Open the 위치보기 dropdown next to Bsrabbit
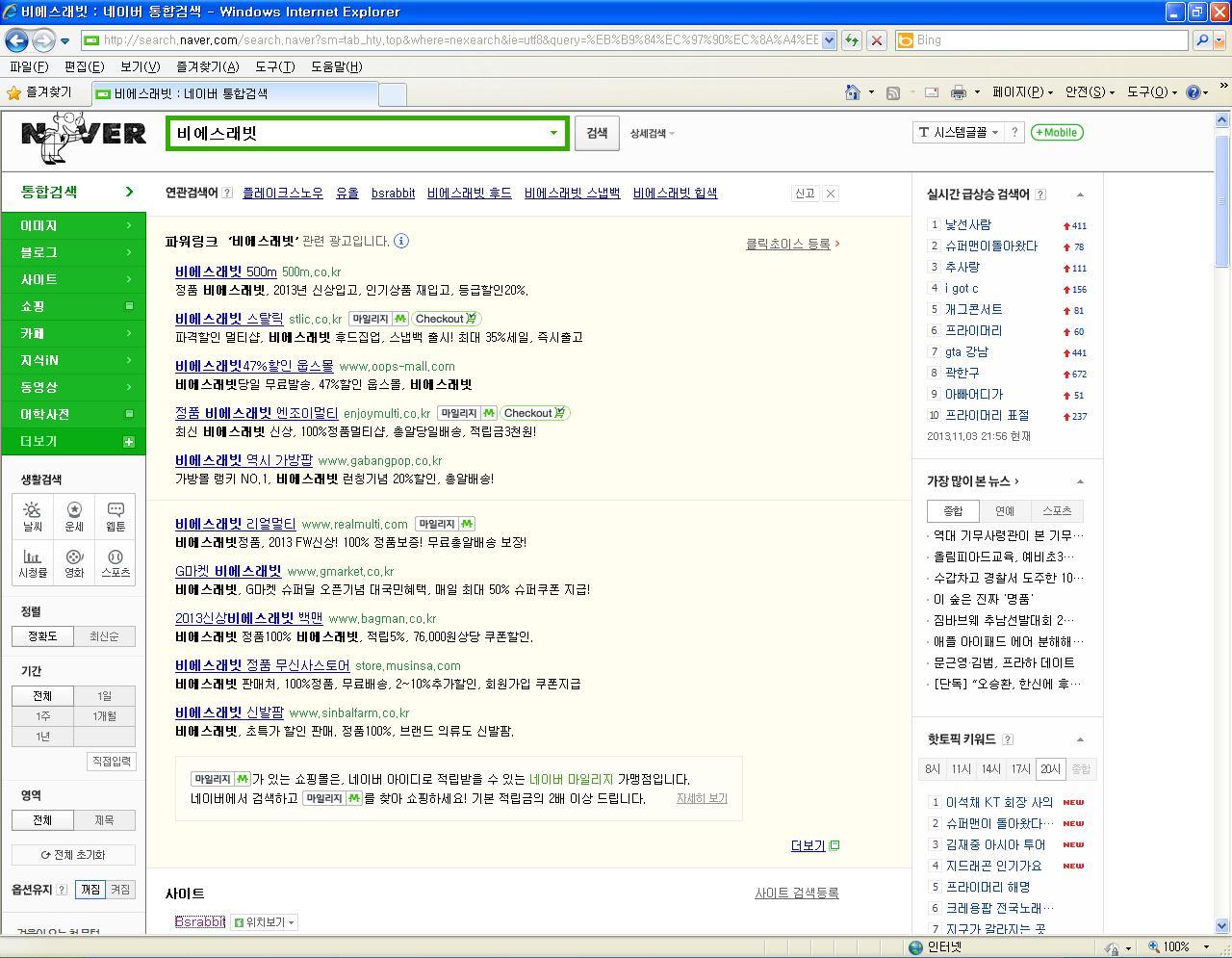 pos(264,922)
